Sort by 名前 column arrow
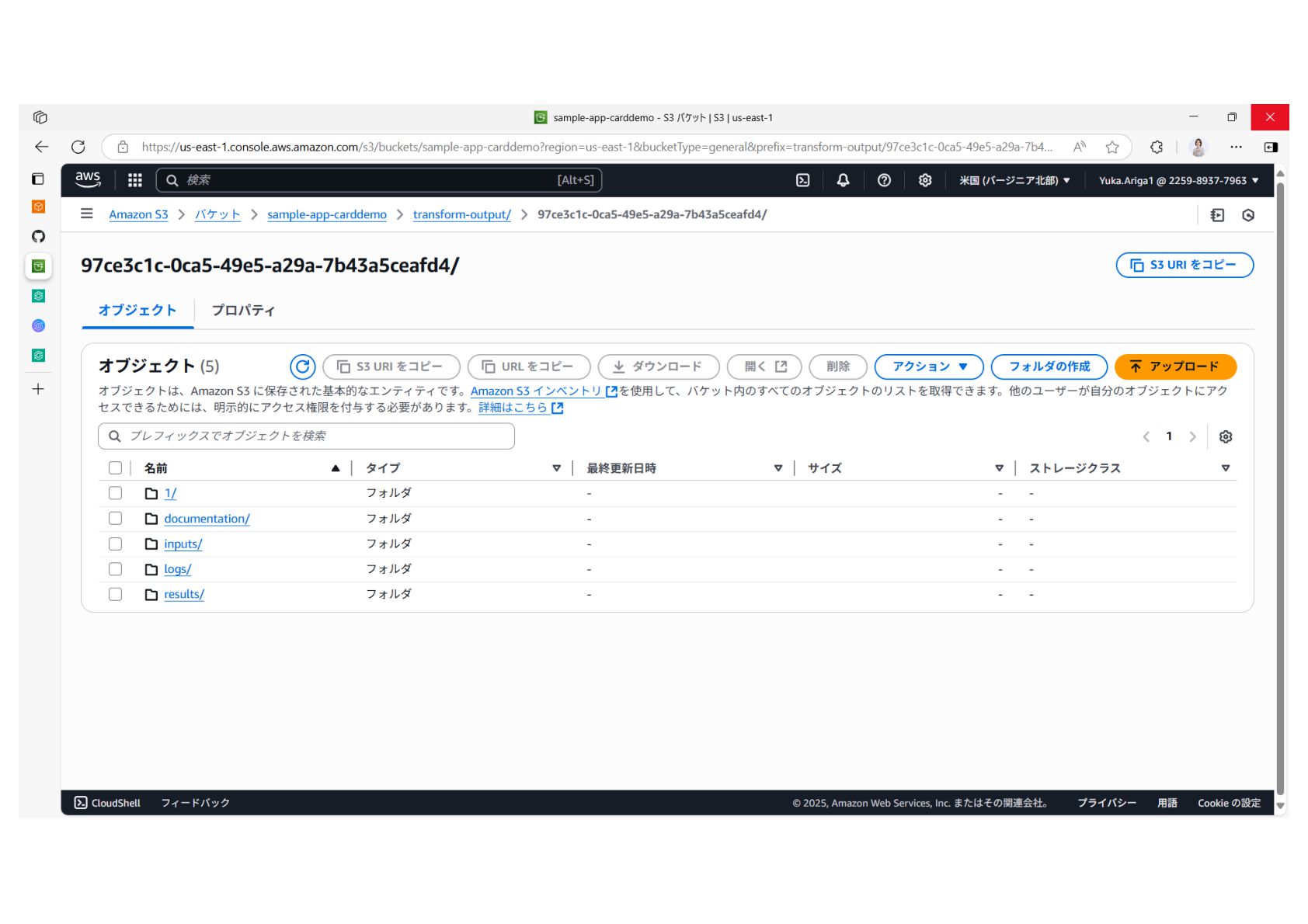The image size is (1308, 924). coord(336,468)
